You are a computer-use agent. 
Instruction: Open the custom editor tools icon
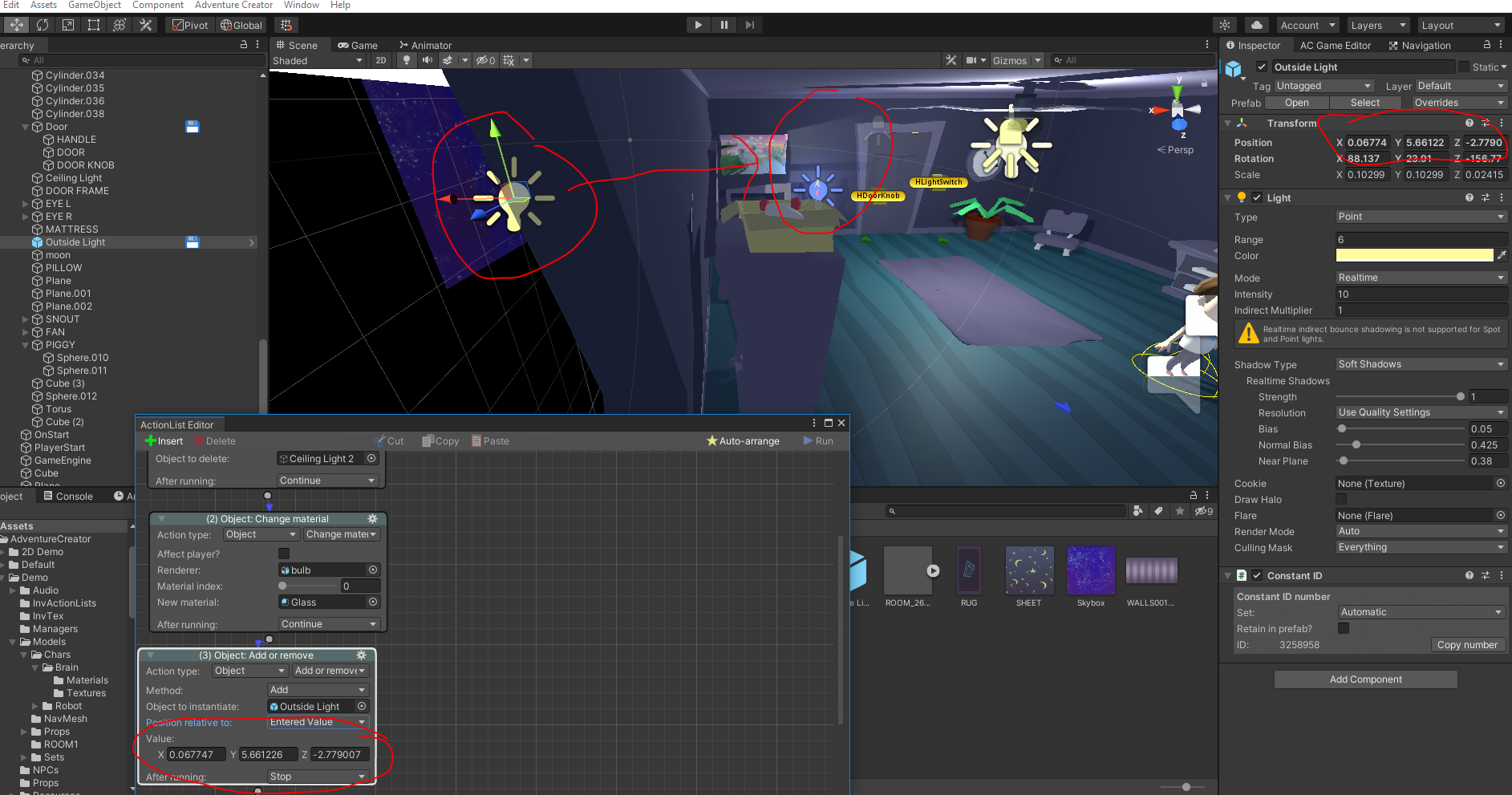[145, 25]
